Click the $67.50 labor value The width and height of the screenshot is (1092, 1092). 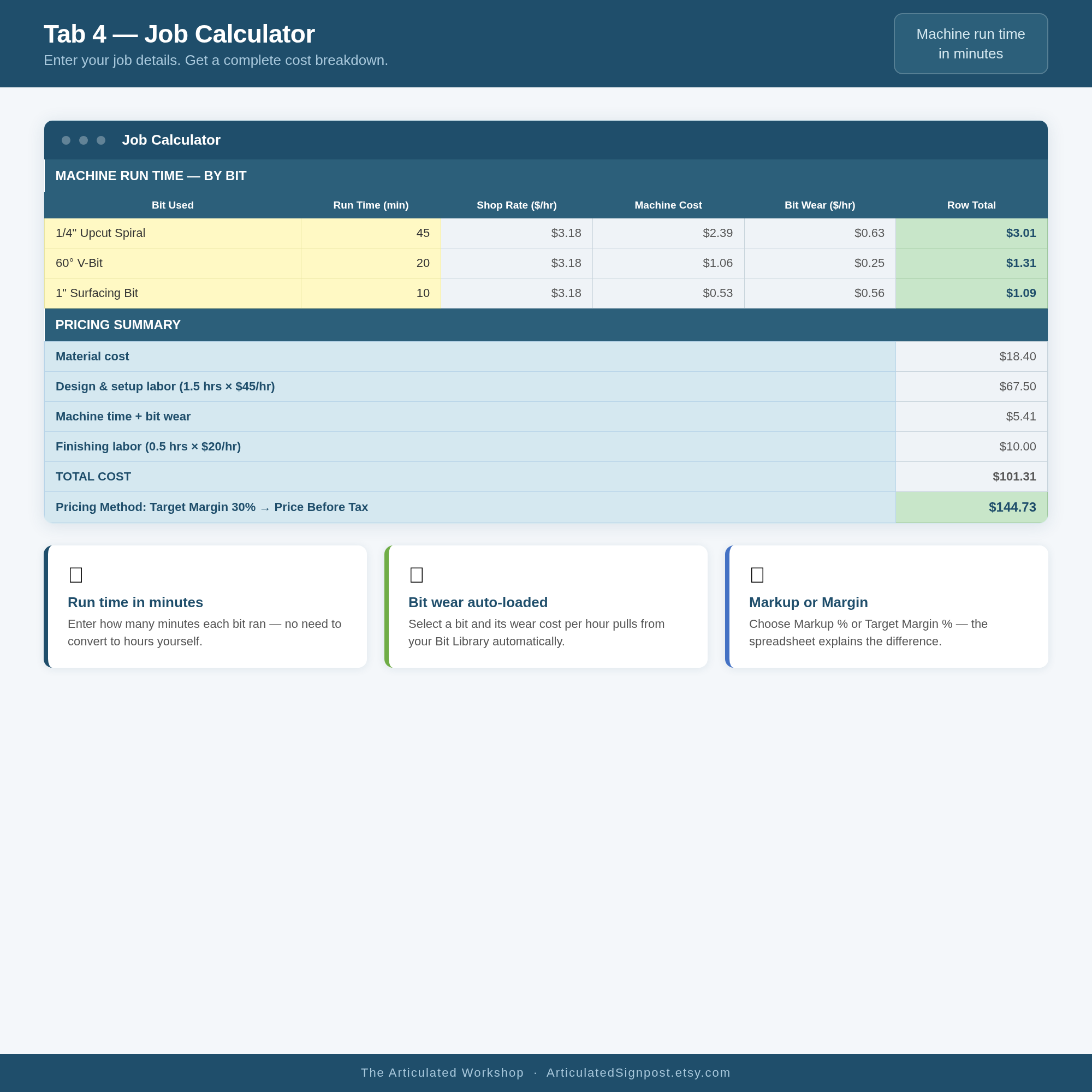click(972, 387)
